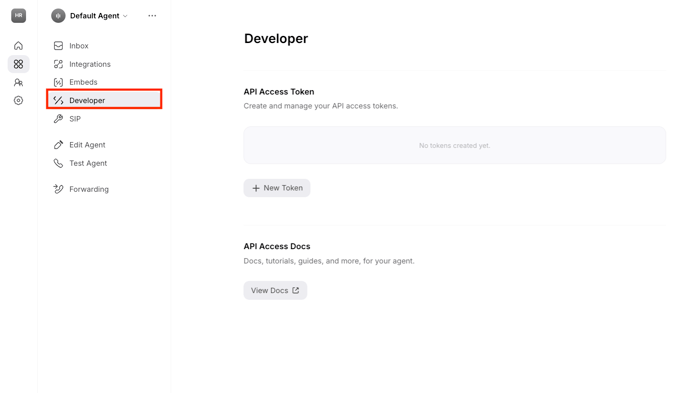
Task: Expand the Default Agent dropdown chevron
Action: coord(125,16)
